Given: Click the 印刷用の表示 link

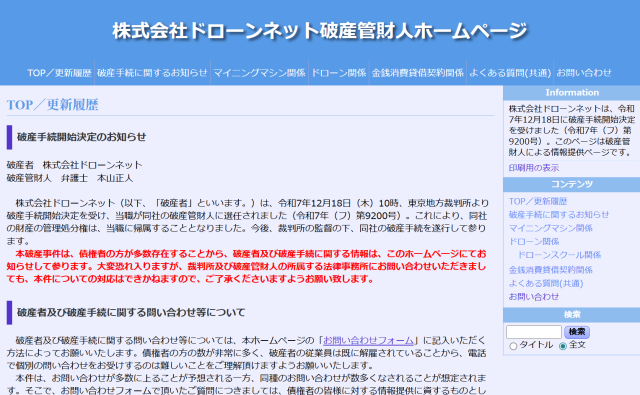Looking at the screenshot, I should [x=533, y=168].
